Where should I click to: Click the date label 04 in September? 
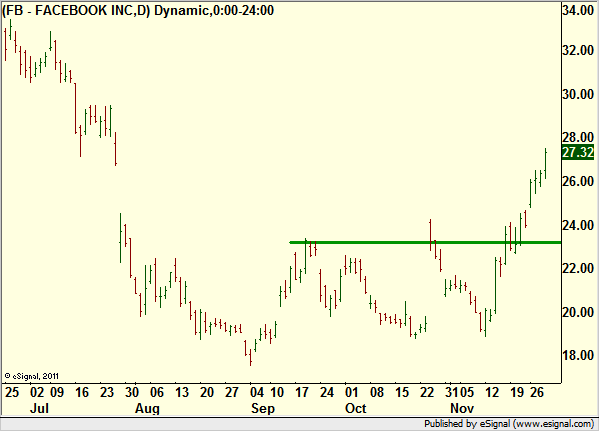point(257,392)
